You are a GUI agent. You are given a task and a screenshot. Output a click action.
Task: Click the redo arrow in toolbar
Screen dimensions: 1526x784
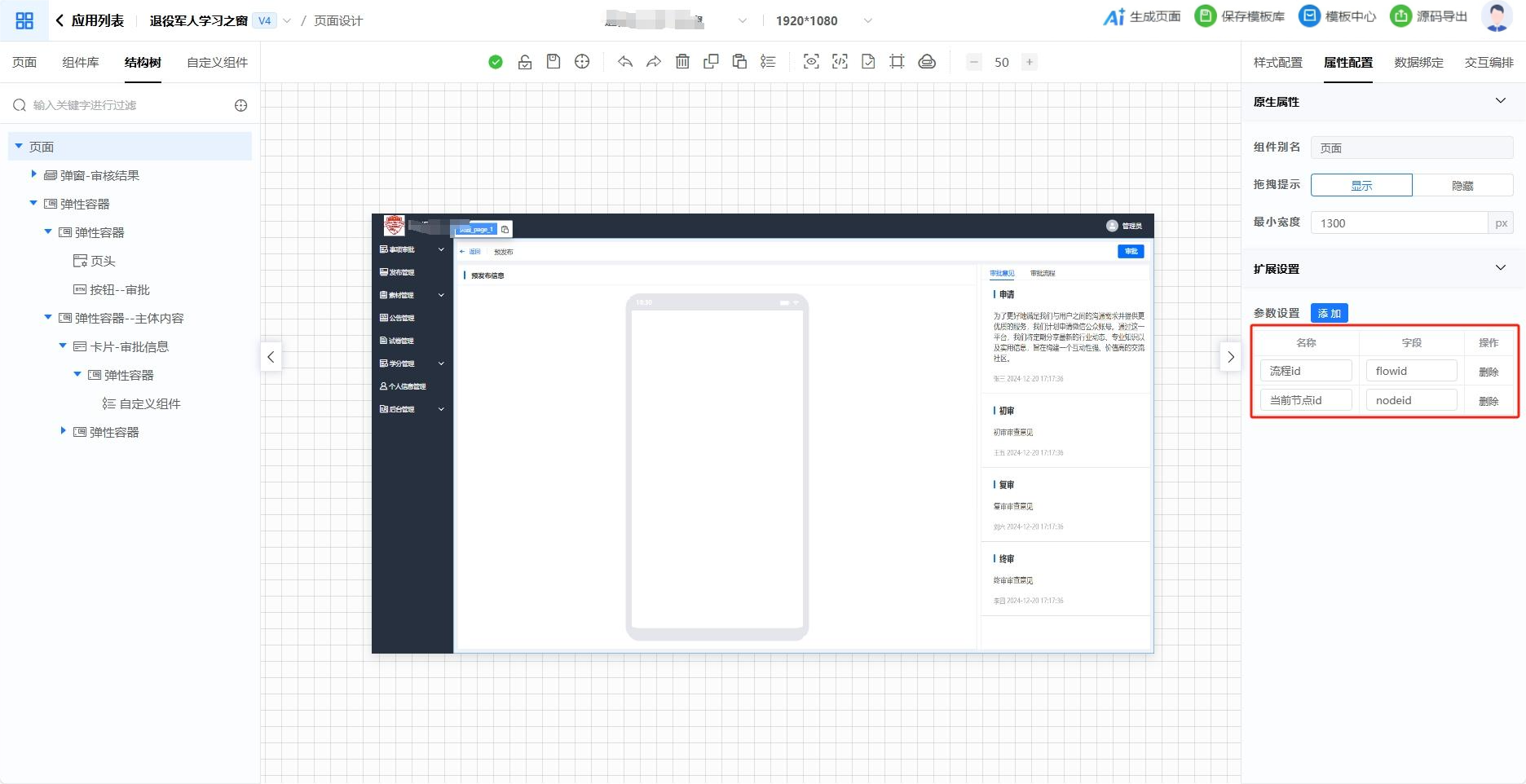tap(654, 62)
